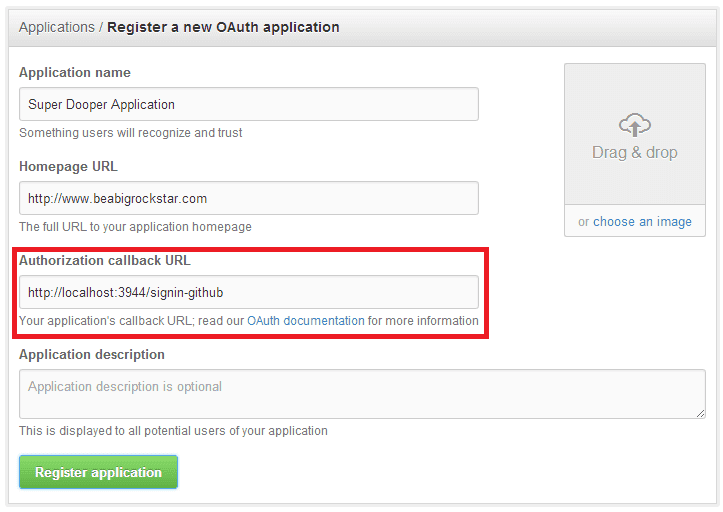Click the "Register a new OAuth application" heading
Image resolution: width=723 pixels, height=512 pixels.
pos(223,27)
